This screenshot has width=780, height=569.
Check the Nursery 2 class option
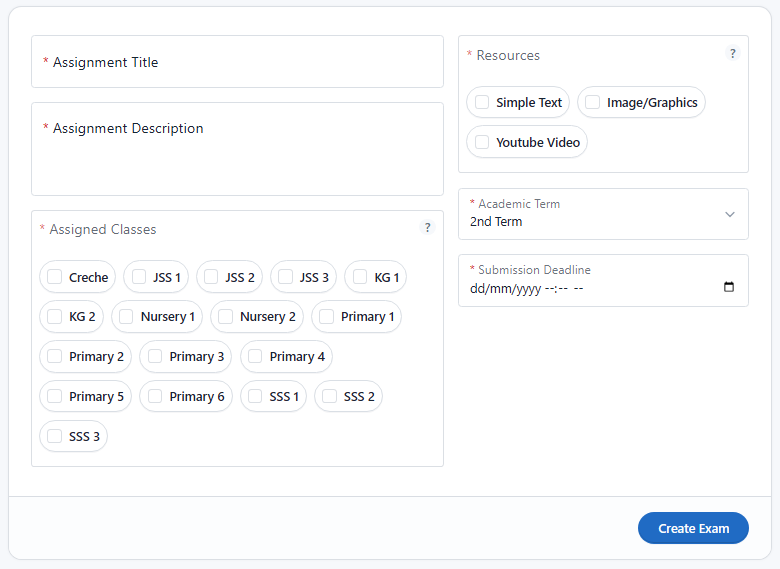click(x=226, y=316)
